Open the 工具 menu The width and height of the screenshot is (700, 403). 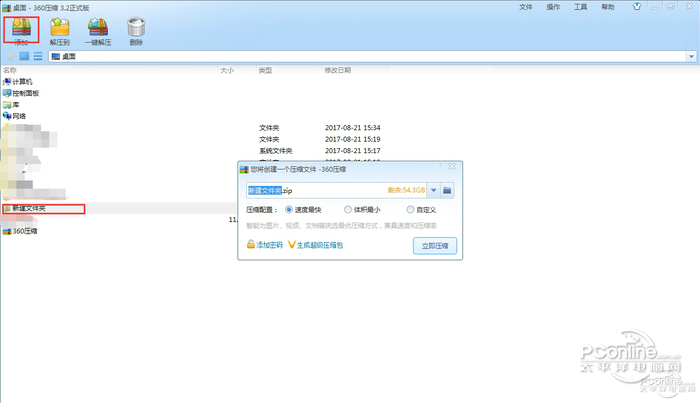pos(580,7)
